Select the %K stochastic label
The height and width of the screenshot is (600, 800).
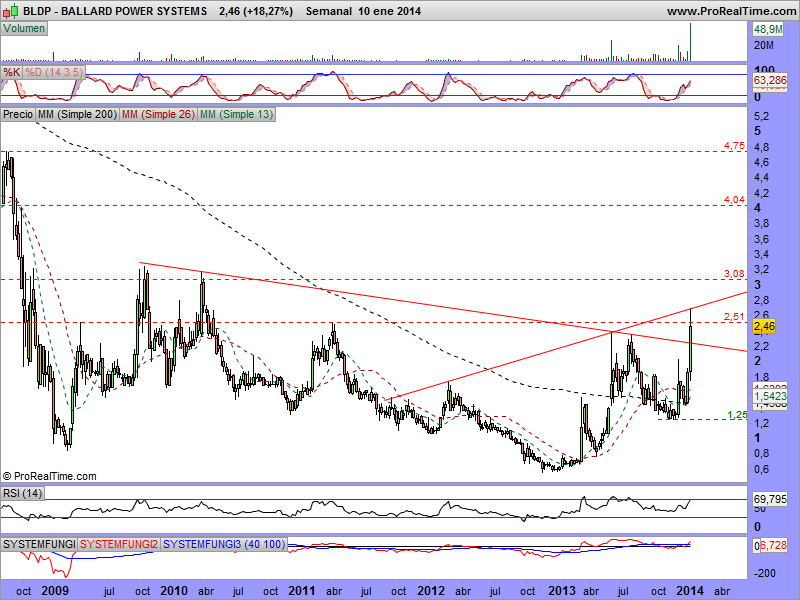pyautogui.click(x=11, y=72)
